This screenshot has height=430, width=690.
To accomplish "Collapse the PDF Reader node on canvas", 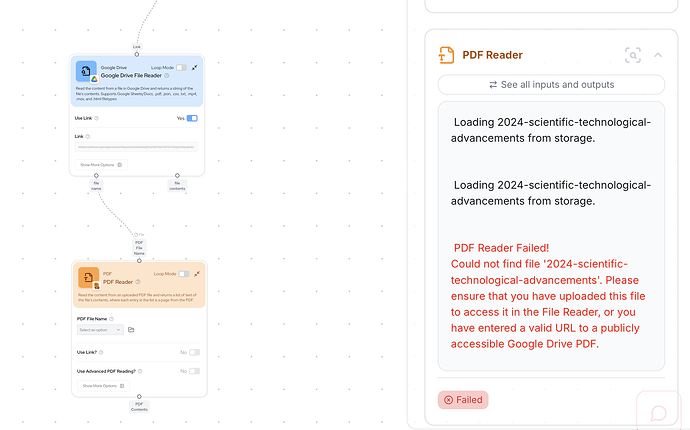I will tap(195, 273).
